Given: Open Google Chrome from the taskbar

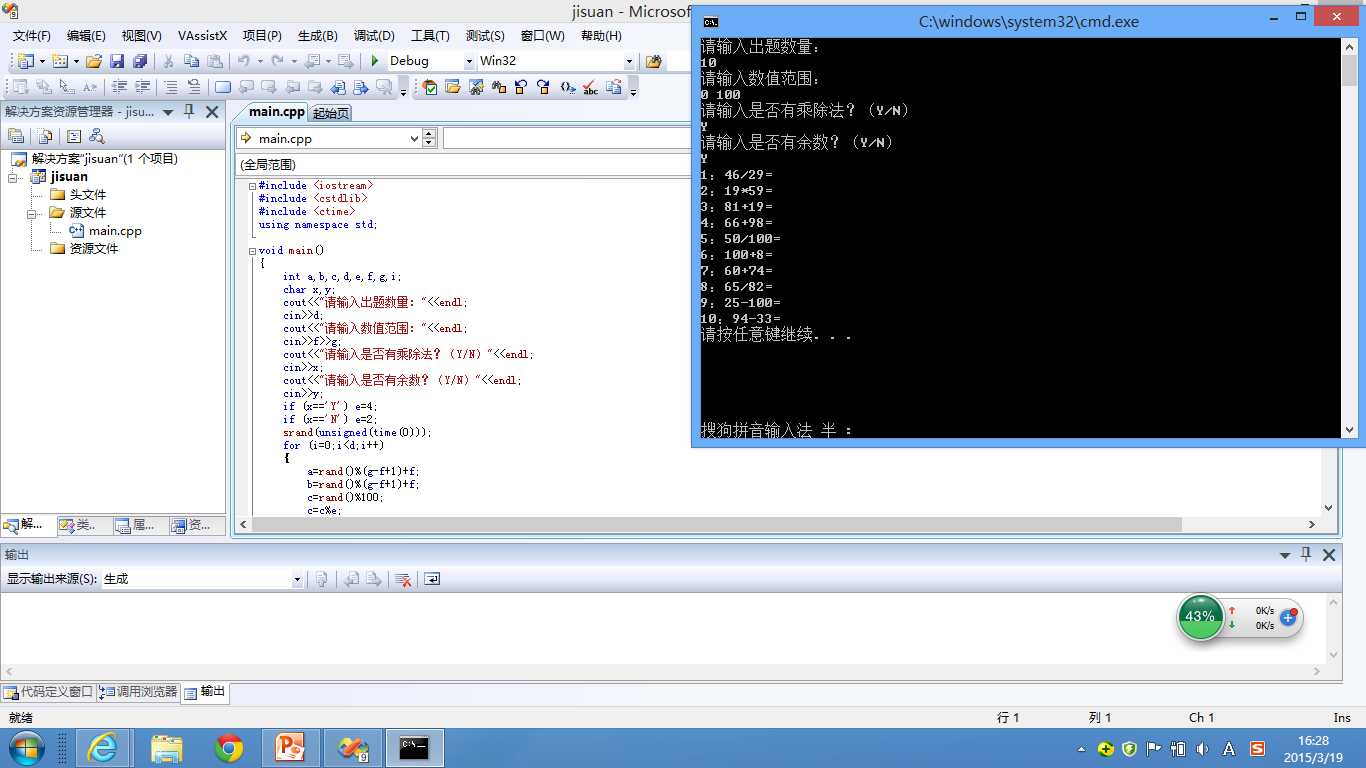Looking at the screenshot, I should [229, 748].
